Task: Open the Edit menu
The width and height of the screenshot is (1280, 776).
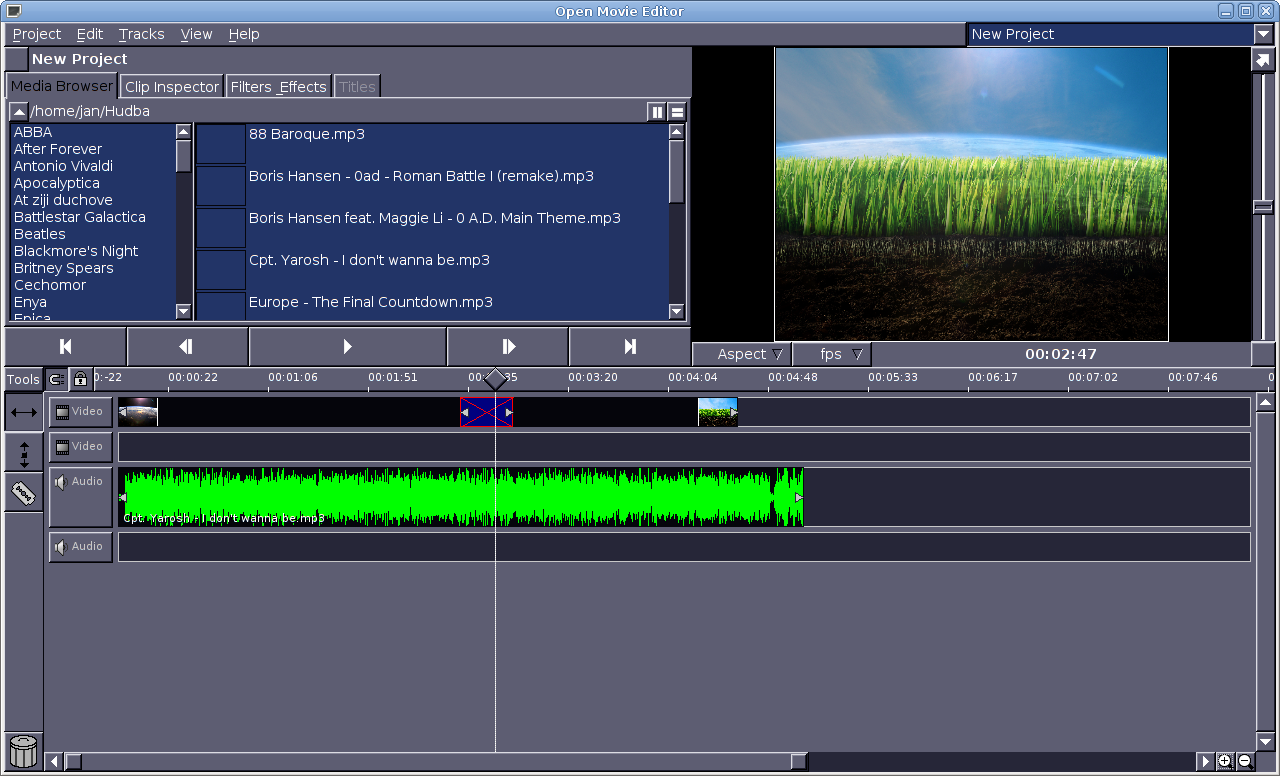Action: click(90, 34)
